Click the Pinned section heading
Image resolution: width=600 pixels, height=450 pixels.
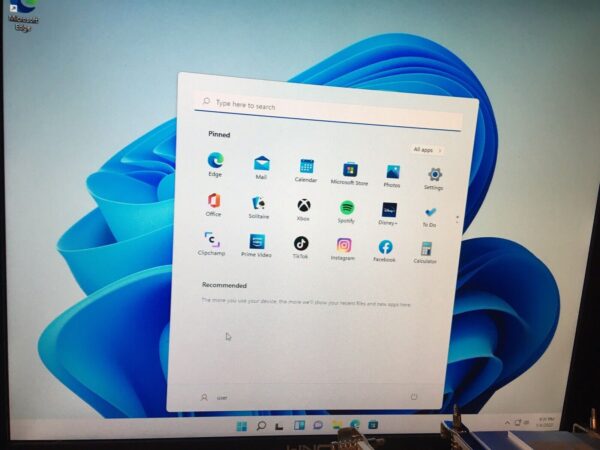[x=219, y=134]
